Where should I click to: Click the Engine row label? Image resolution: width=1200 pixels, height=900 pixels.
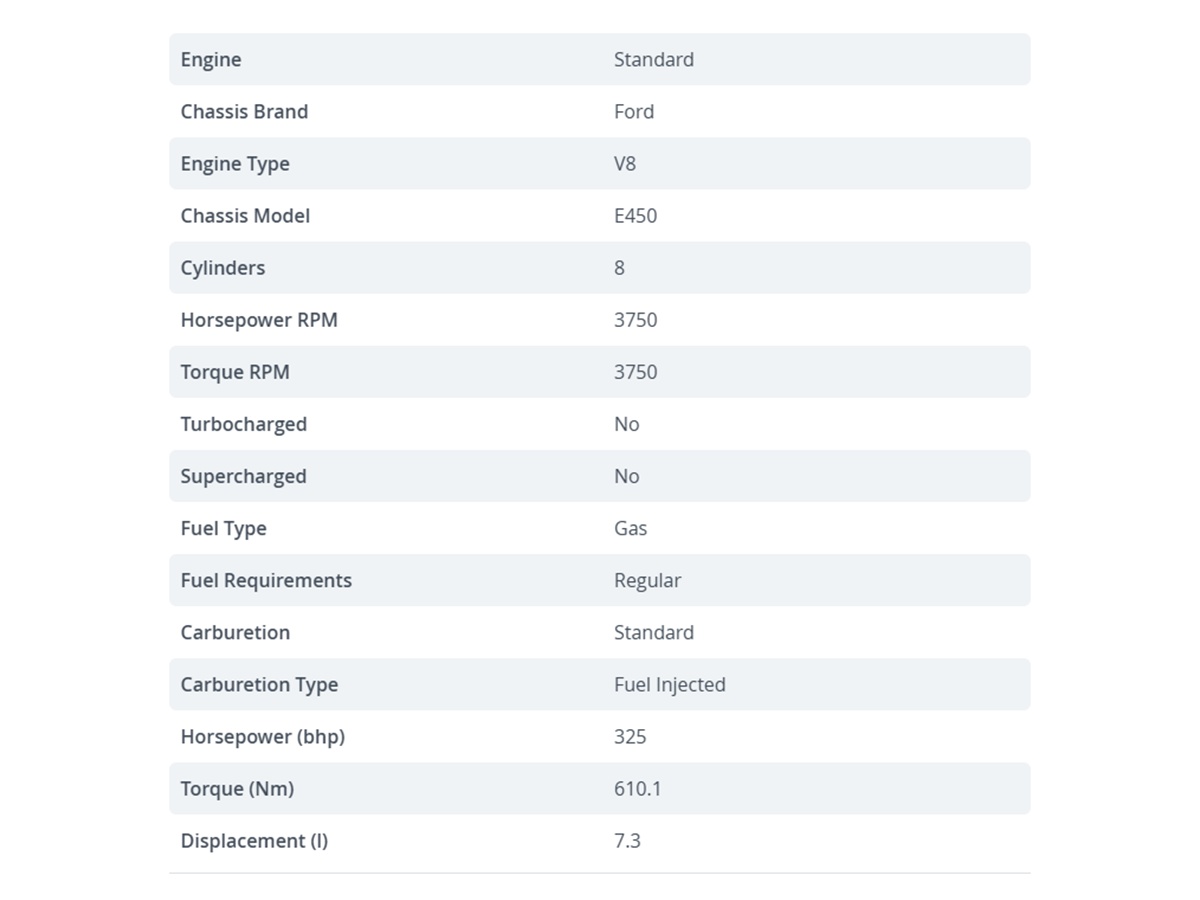click(x=211, y=59)
